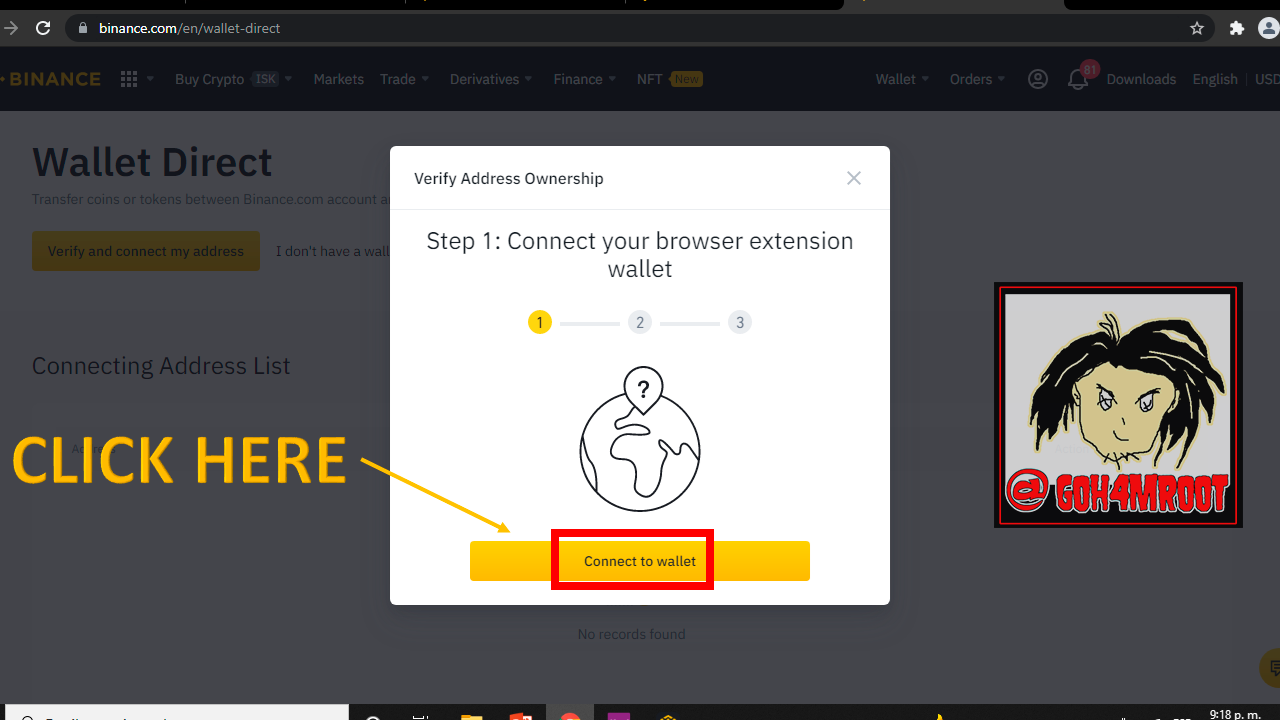Click the "No records found" message
The image size is (1280, 720).
pyautogui.click(x=632, y=634)
